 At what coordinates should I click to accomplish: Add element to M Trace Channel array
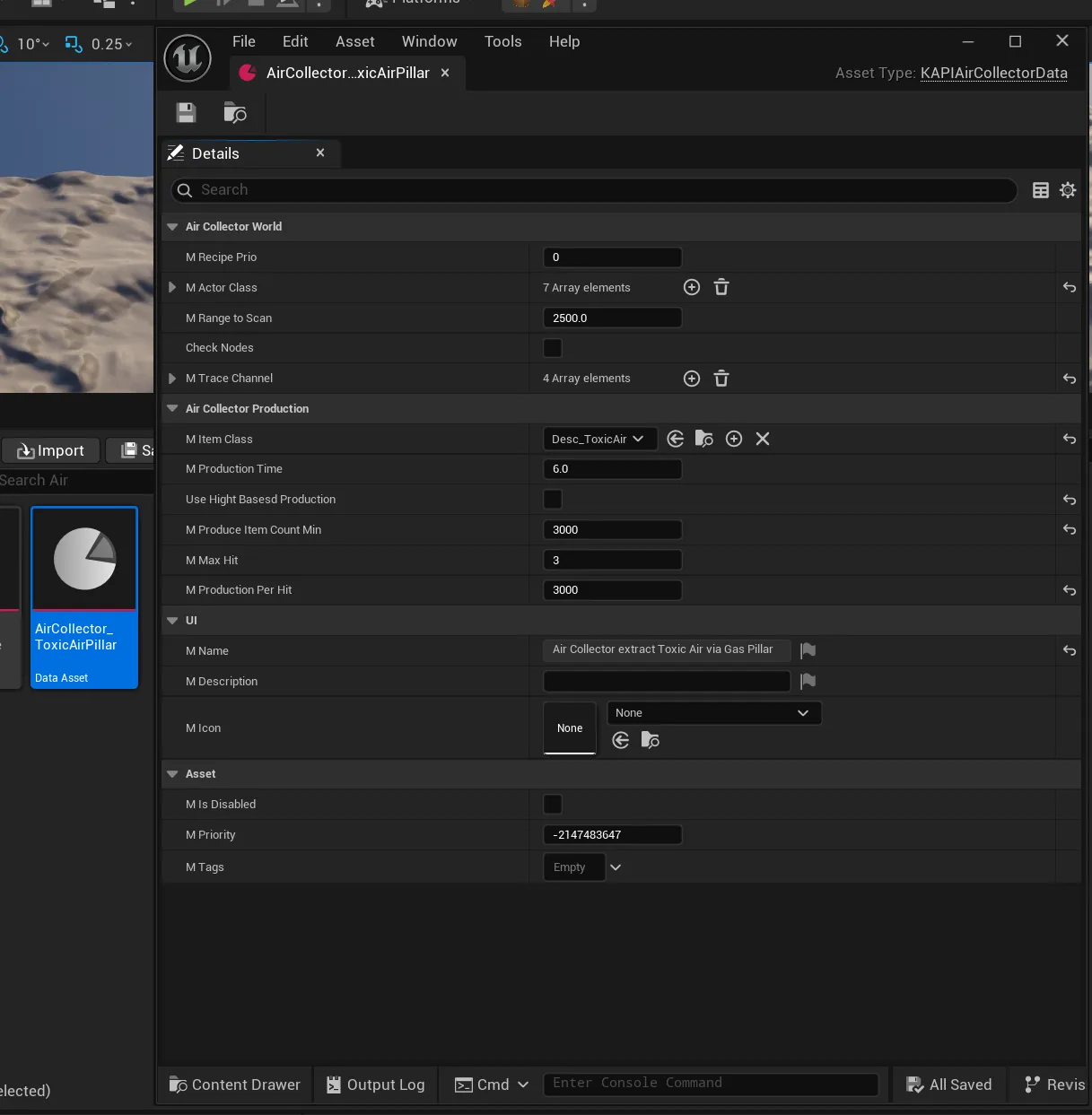tap(692, 379)
